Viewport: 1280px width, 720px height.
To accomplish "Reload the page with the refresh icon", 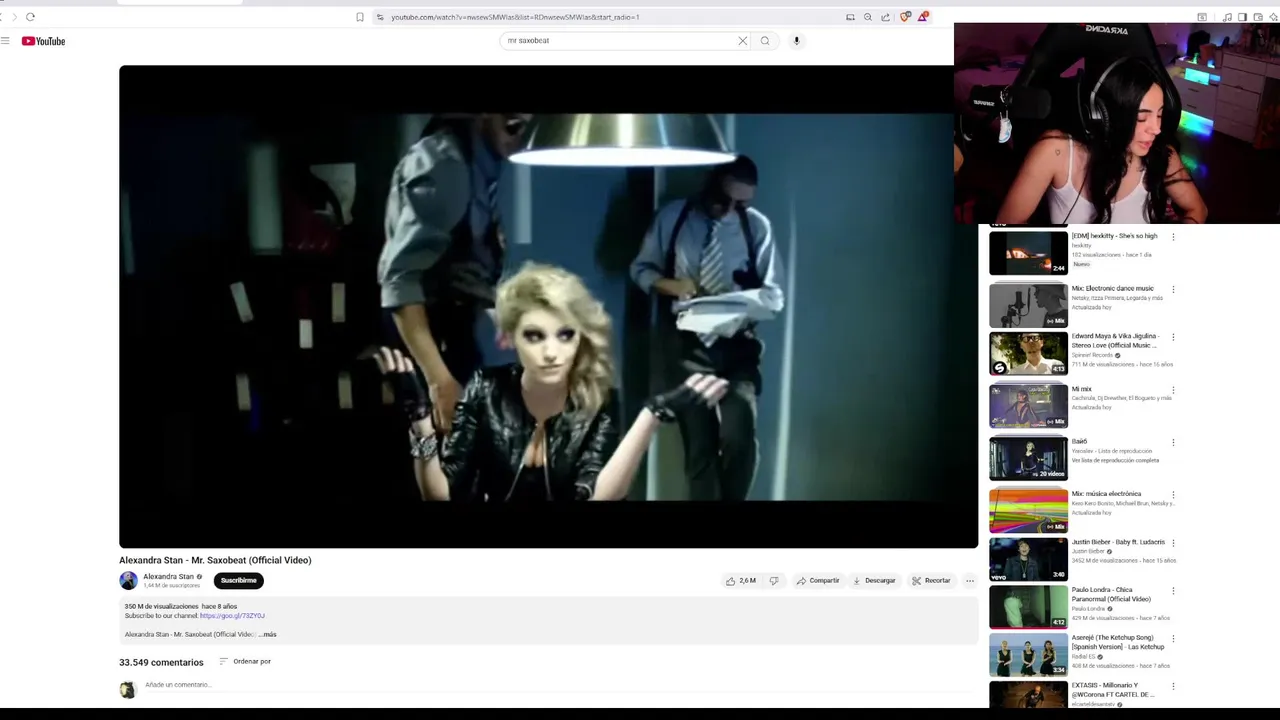I will click(30, 17).
